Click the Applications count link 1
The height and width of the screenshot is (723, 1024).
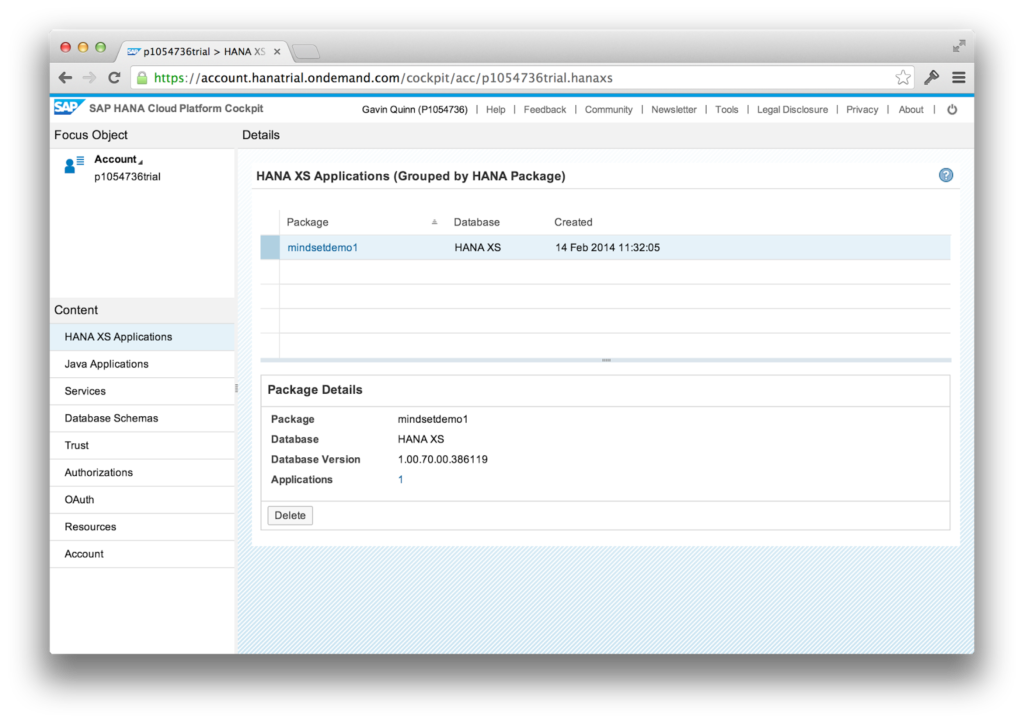(x=400, y=479)
